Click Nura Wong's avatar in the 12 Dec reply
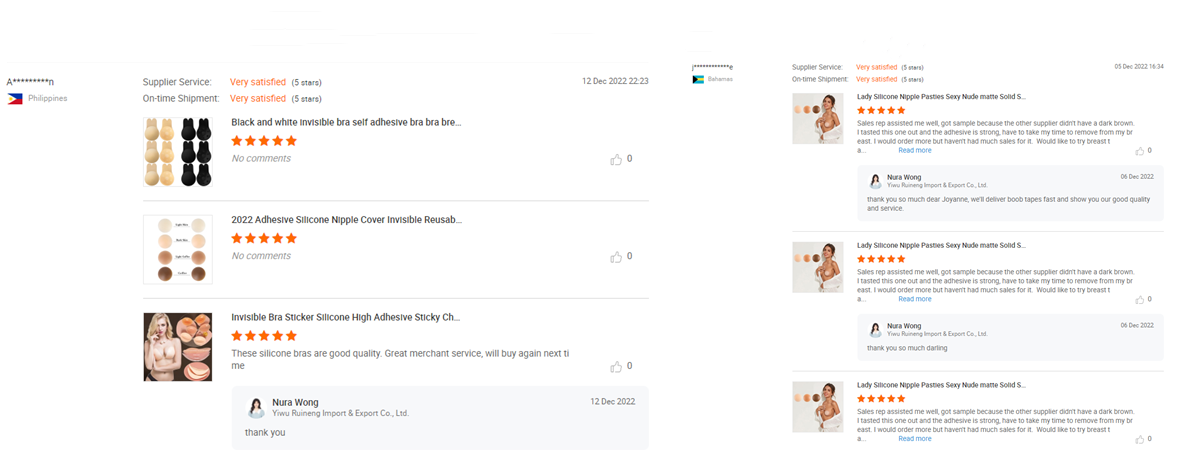The image size is (1200, 450). coord(256,407)
